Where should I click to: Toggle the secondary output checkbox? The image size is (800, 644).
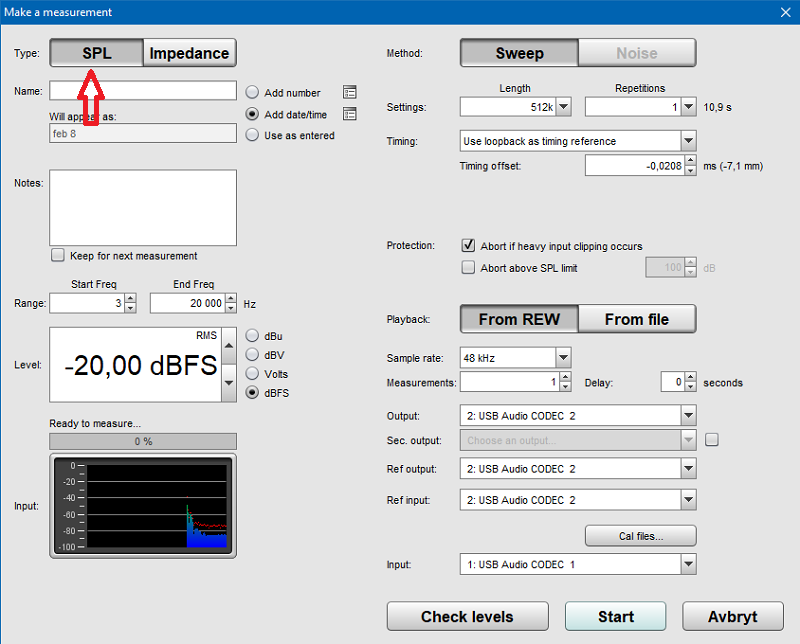coord(712,439)
